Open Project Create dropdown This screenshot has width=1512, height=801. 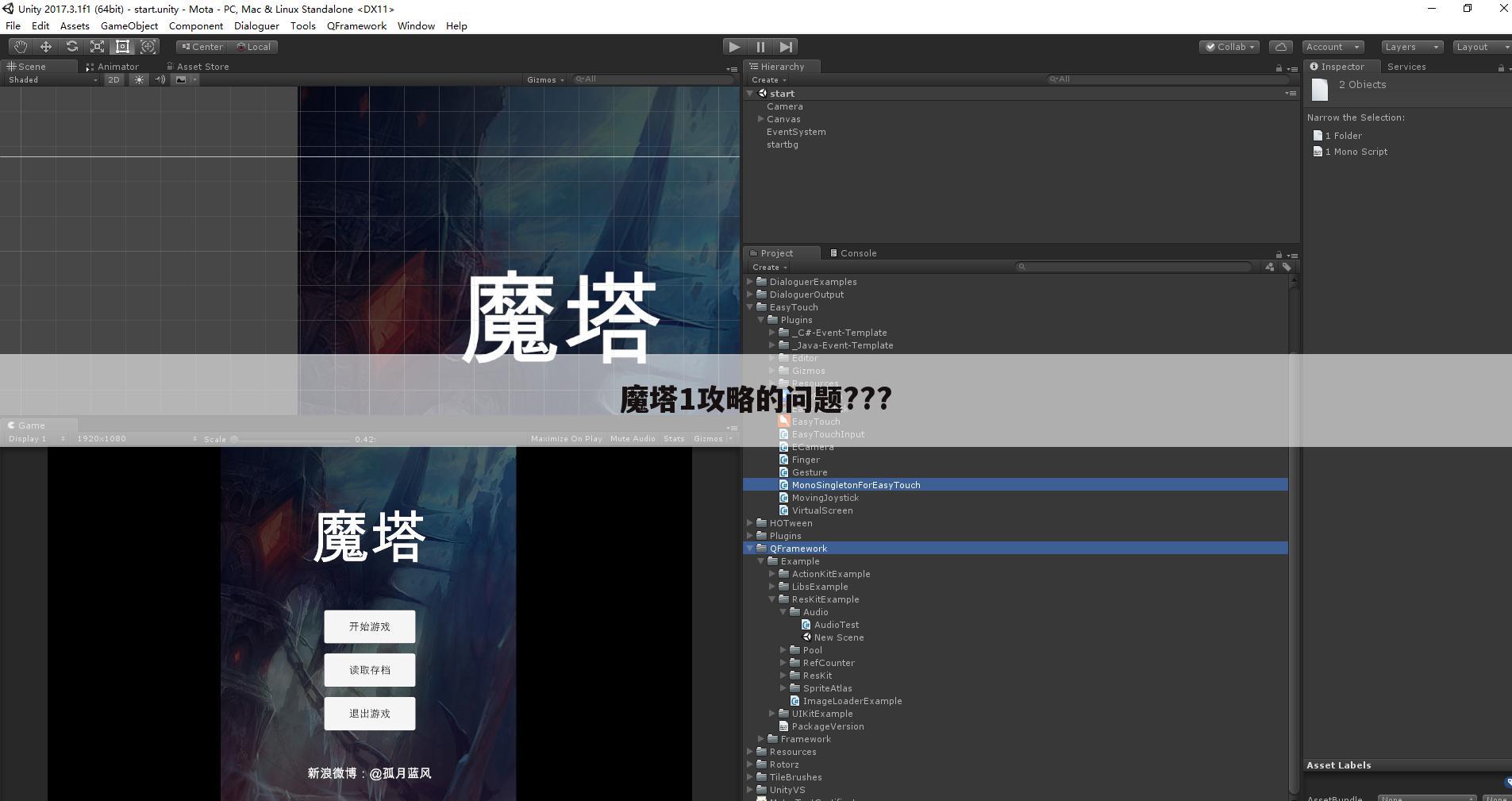coord(769,268)
